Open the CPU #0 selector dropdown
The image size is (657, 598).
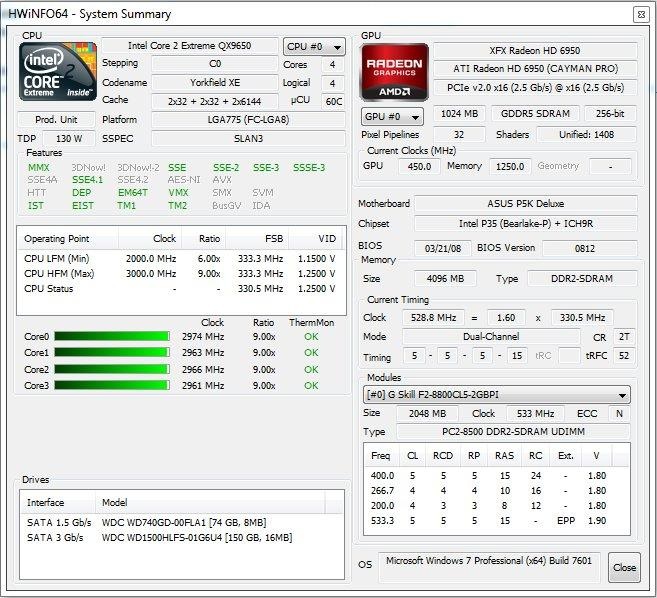[314, 47]
